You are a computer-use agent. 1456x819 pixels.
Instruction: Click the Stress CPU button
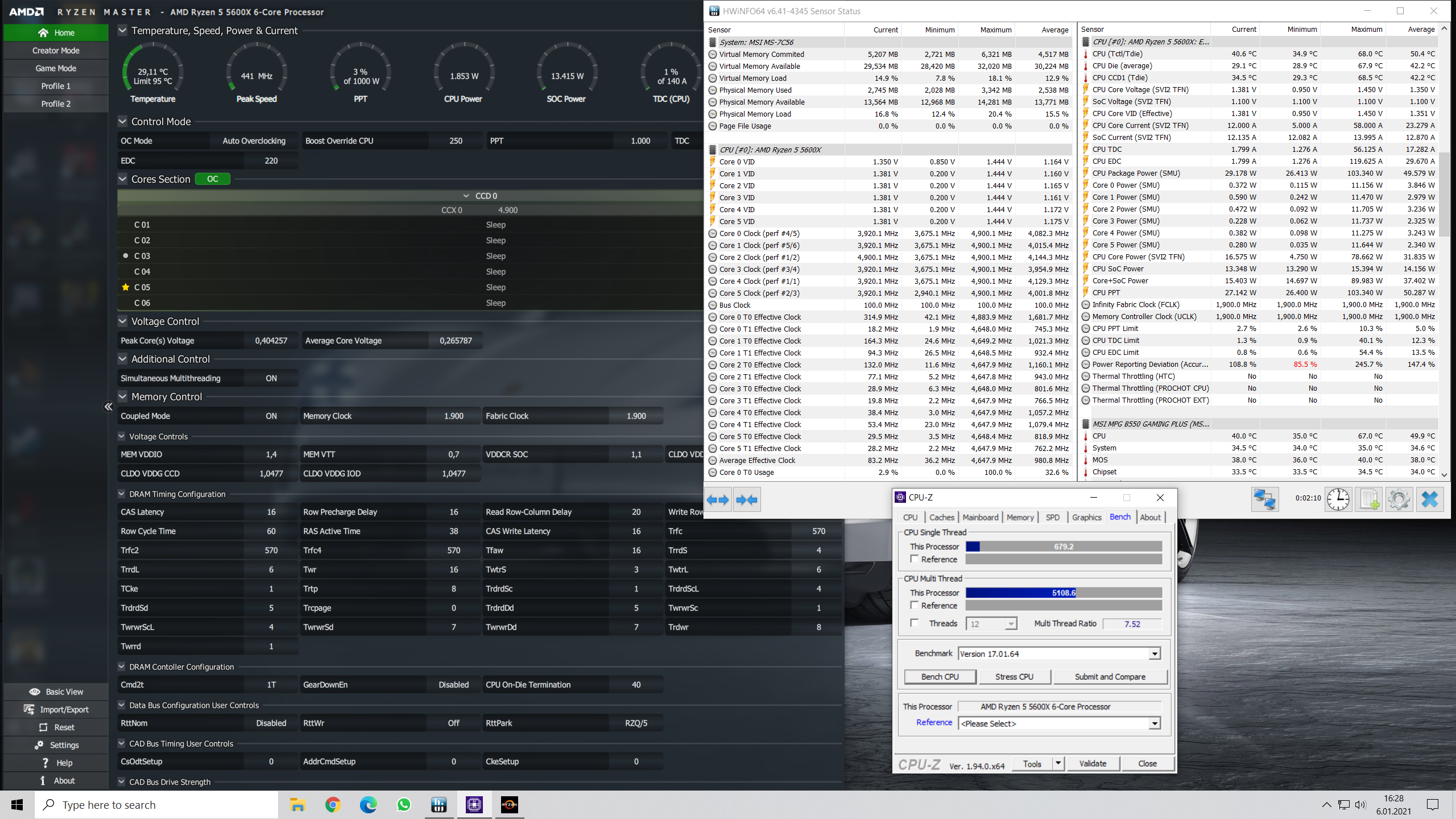(x=1014, y=677)
